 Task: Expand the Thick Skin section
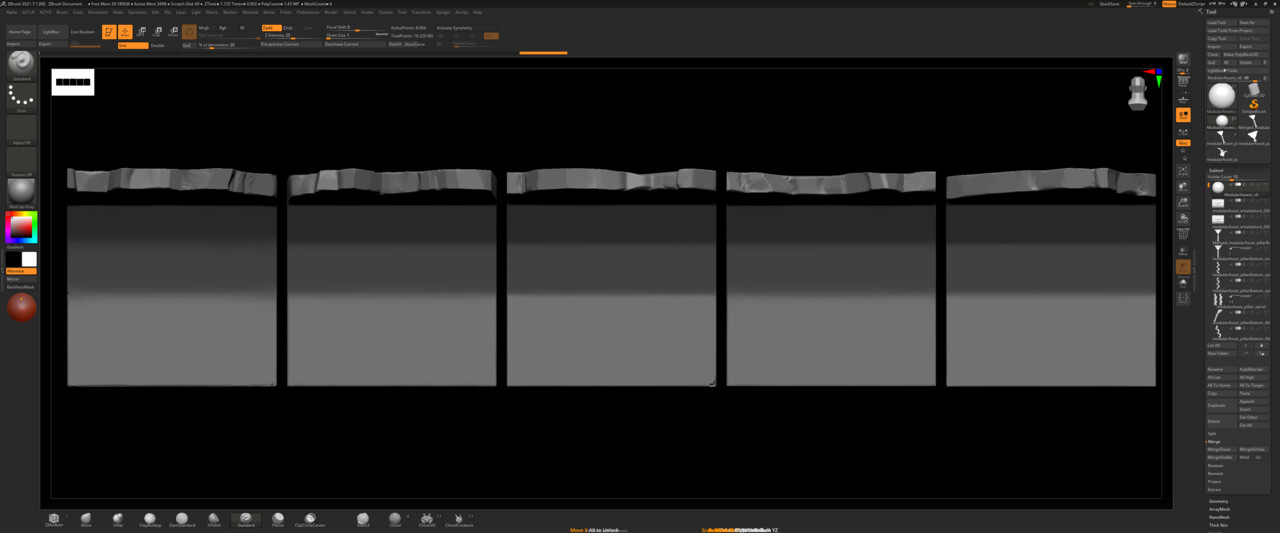(1218, 525)
